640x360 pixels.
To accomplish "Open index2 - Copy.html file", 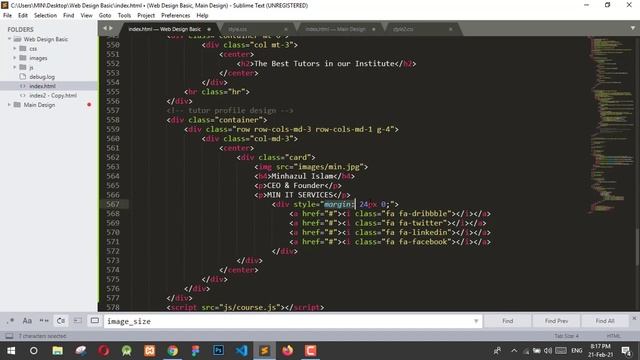I will coord(53,96).
